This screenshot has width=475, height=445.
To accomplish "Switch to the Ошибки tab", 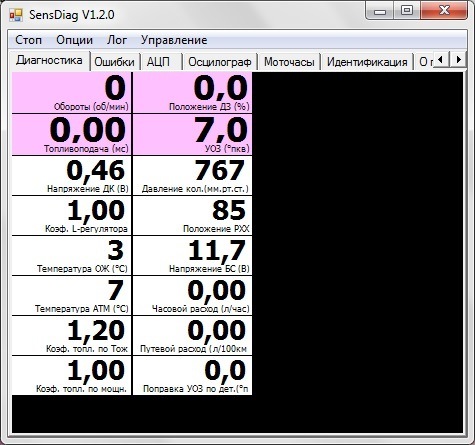I will pyautogui.click(x=115, y=62).
